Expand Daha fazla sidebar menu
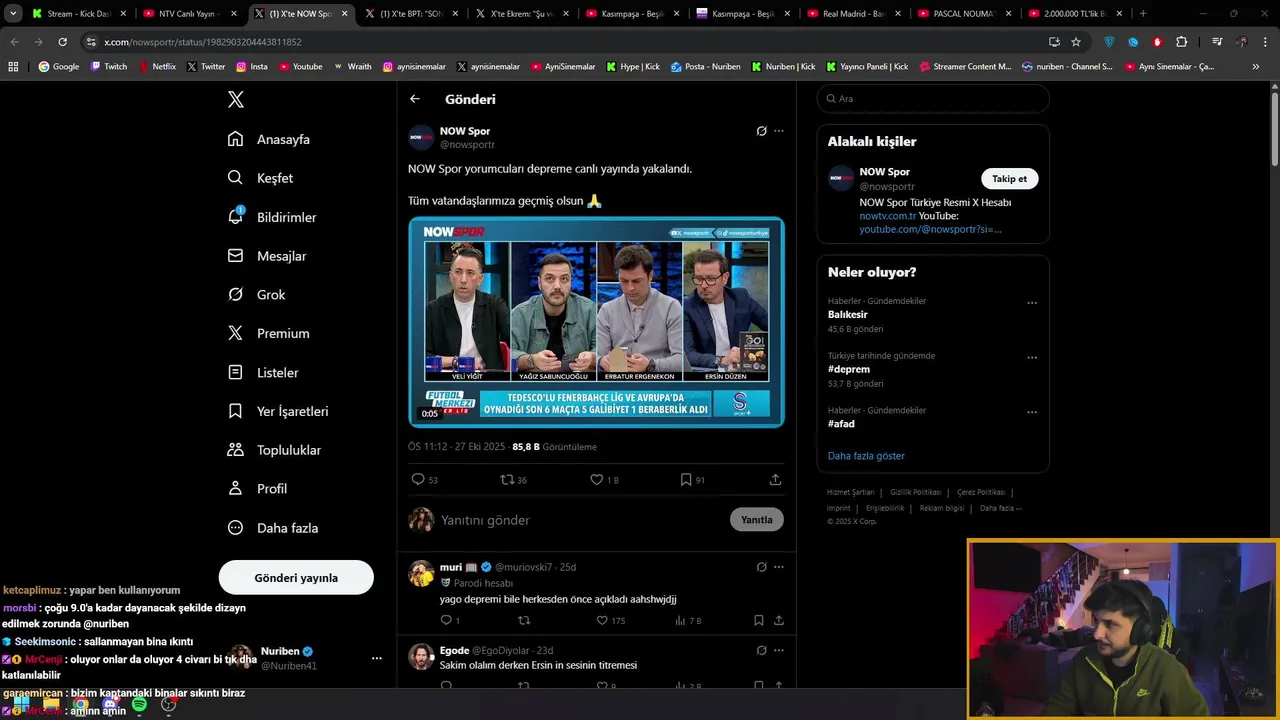The height and width of the screenshot is (720, 1280). (x=273, y=527)
